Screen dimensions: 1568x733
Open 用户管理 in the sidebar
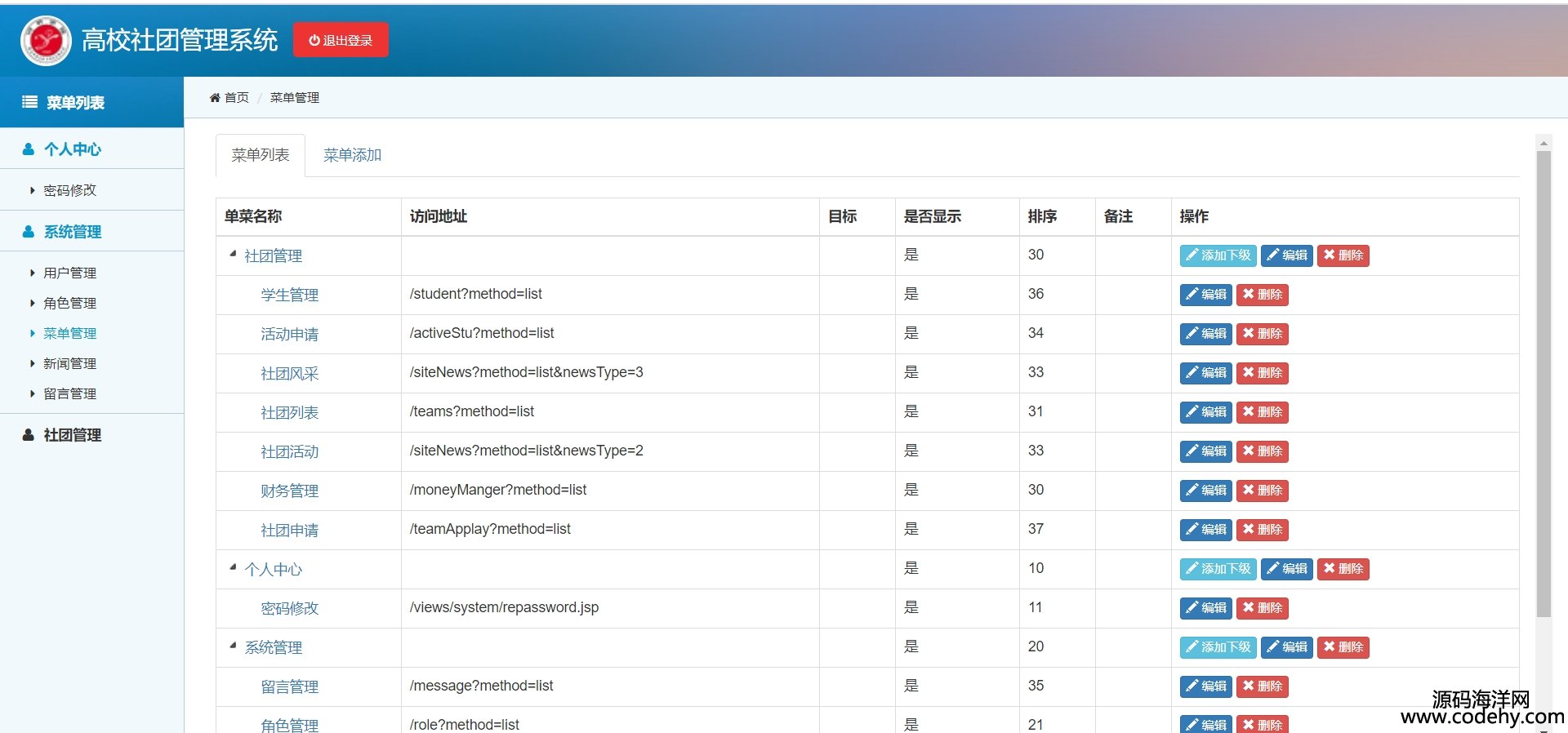coord(70,273)
